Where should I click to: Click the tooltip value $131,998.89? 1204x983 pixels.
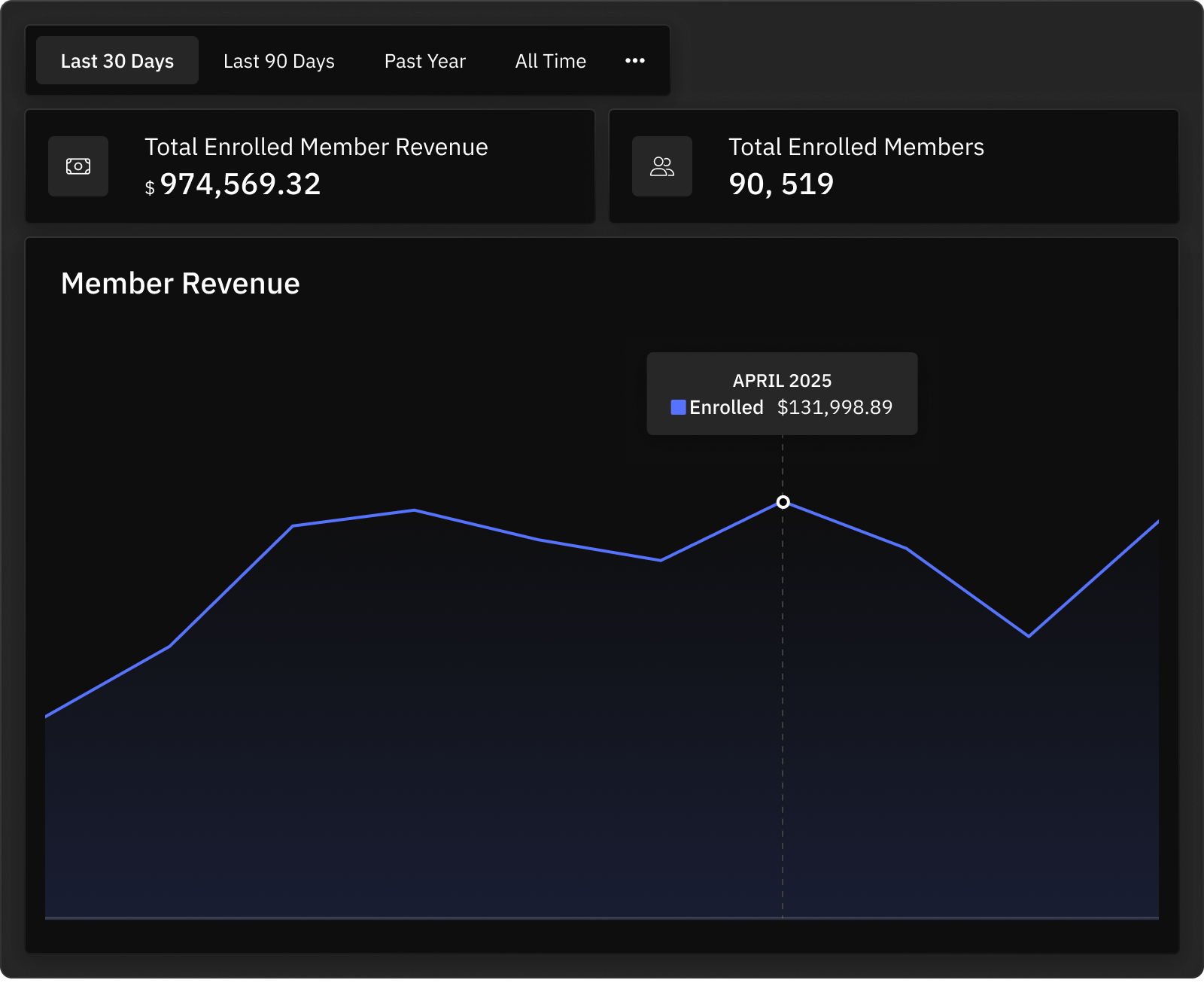pyautogui.click(x=835, y=407)
